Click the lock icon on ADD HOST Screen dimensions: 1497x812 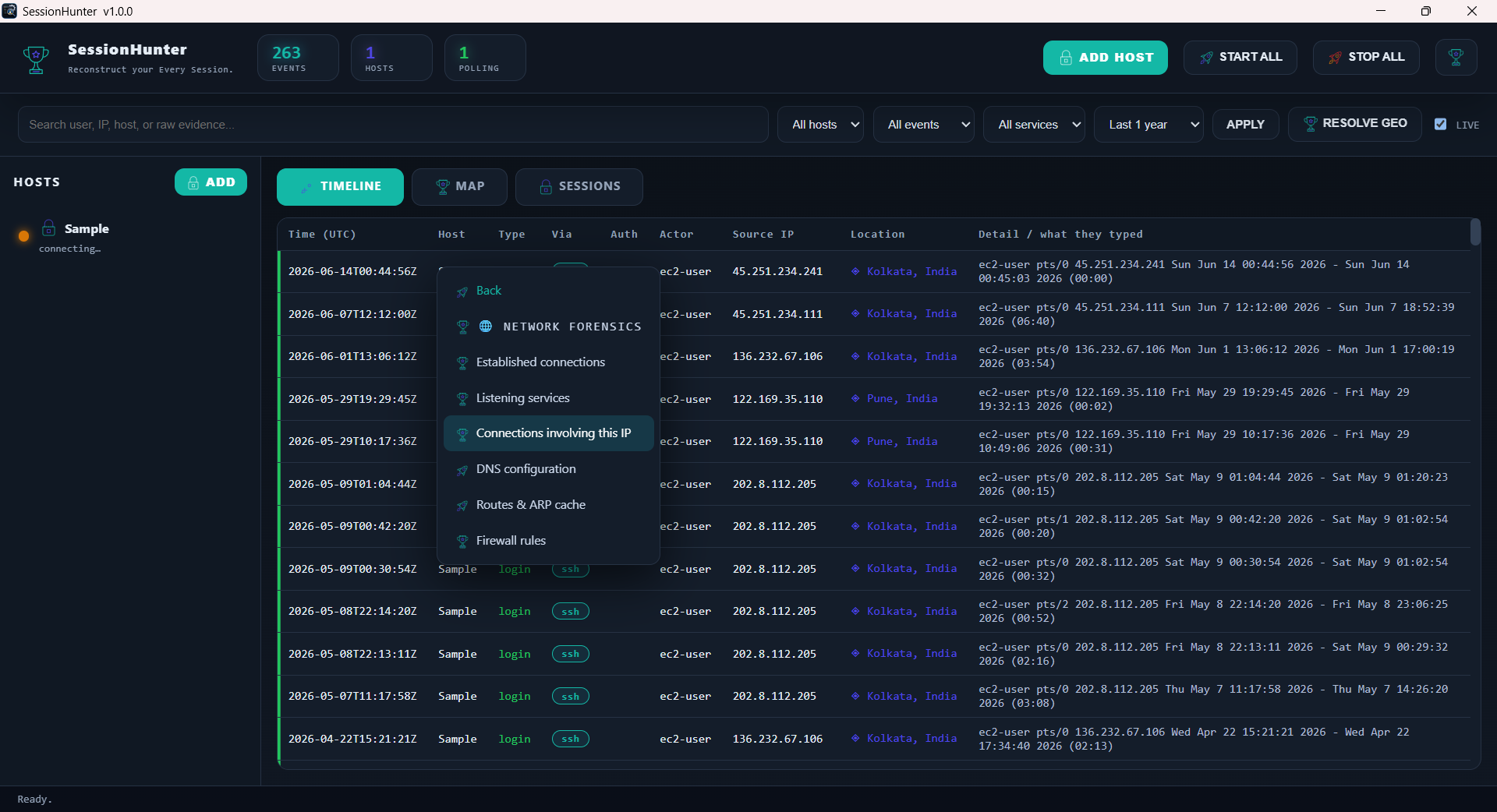pos(1066,58)
